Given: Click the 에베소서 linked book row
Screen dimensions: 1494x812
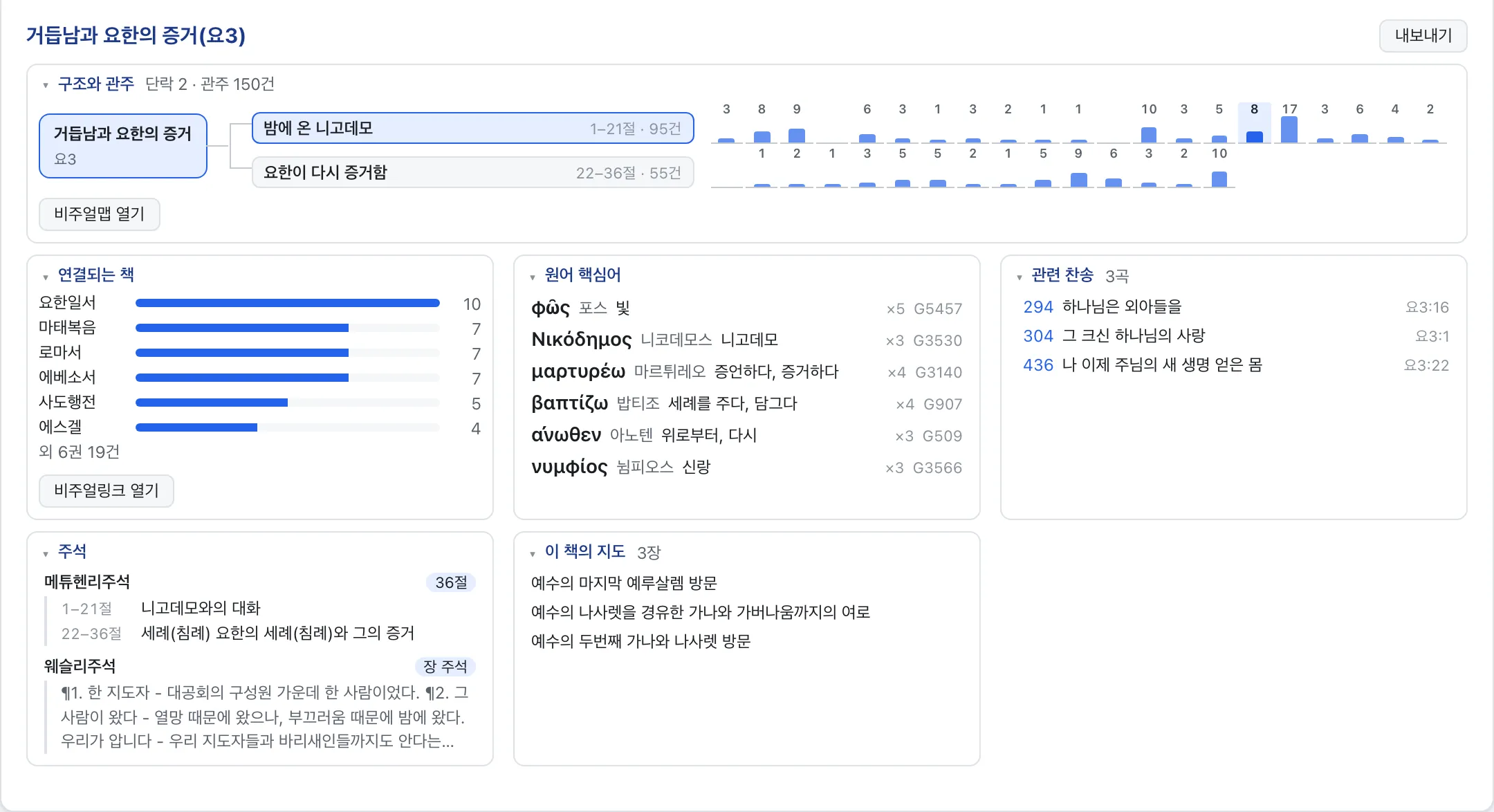Looking at the screenshot, I should (x=260, y=378).
